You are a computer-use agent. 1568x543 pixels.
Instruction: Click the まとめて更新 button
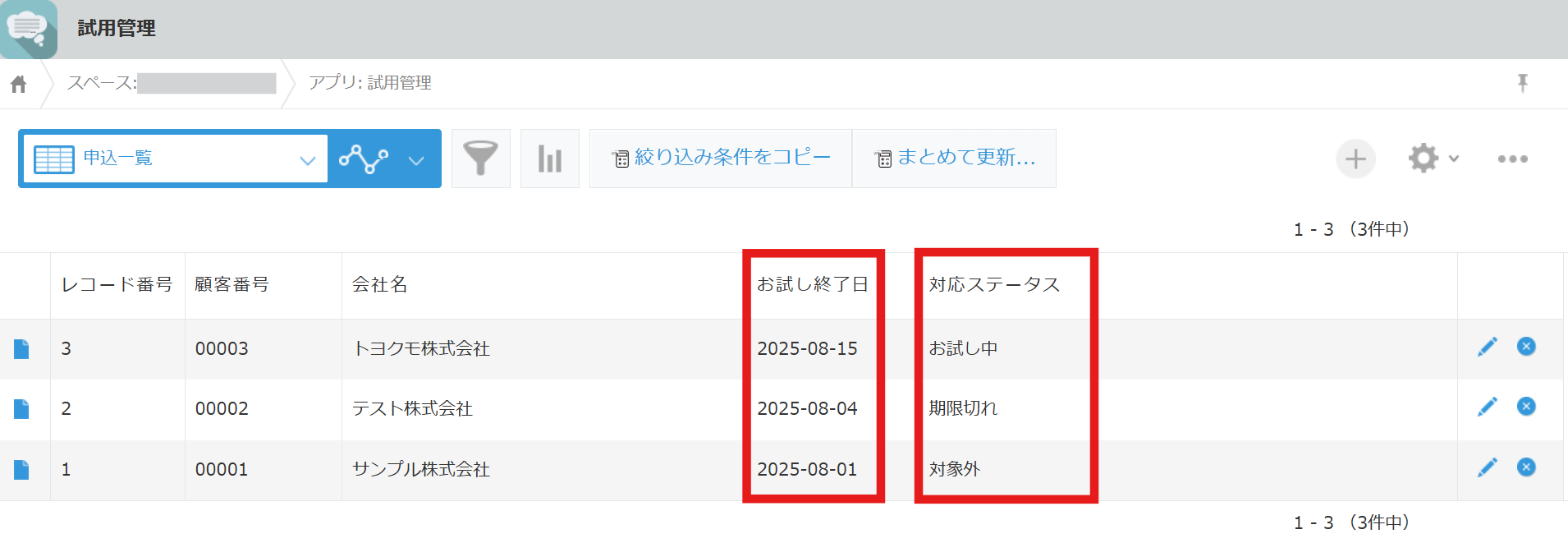[955, 158]
